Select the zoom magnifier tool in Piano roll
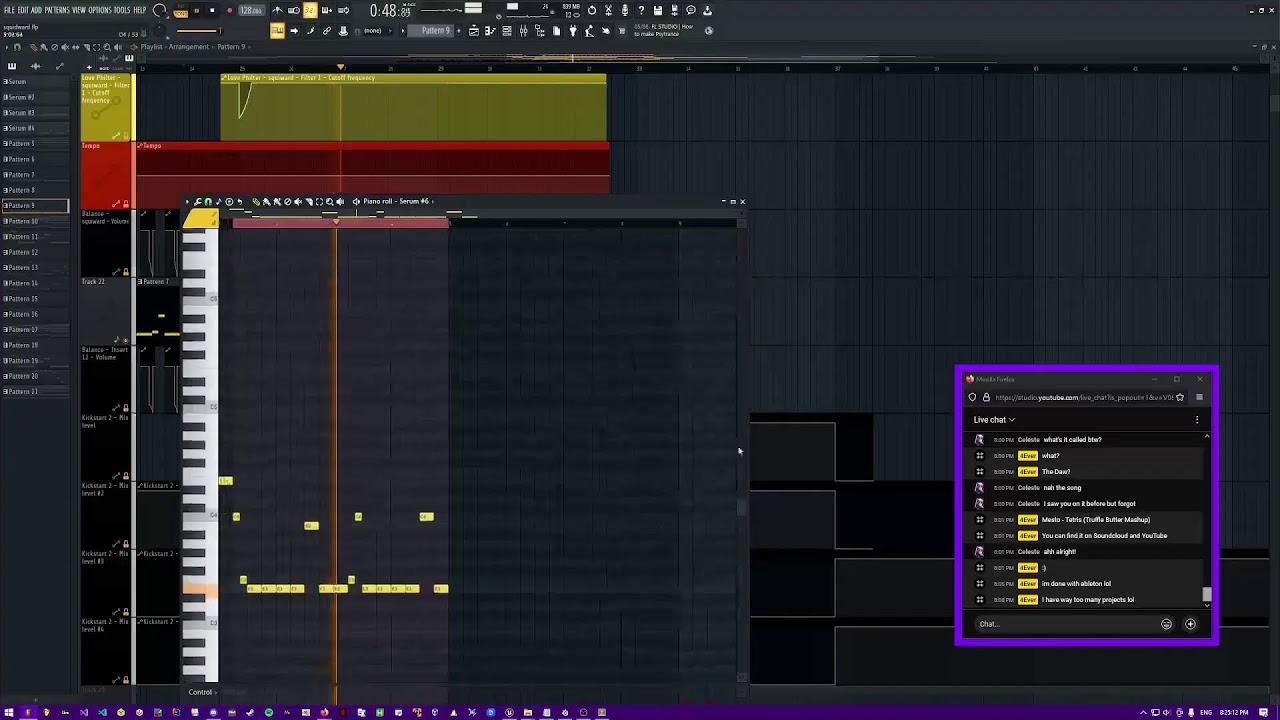Screen dimensions: 1280x720 [329, 202]
